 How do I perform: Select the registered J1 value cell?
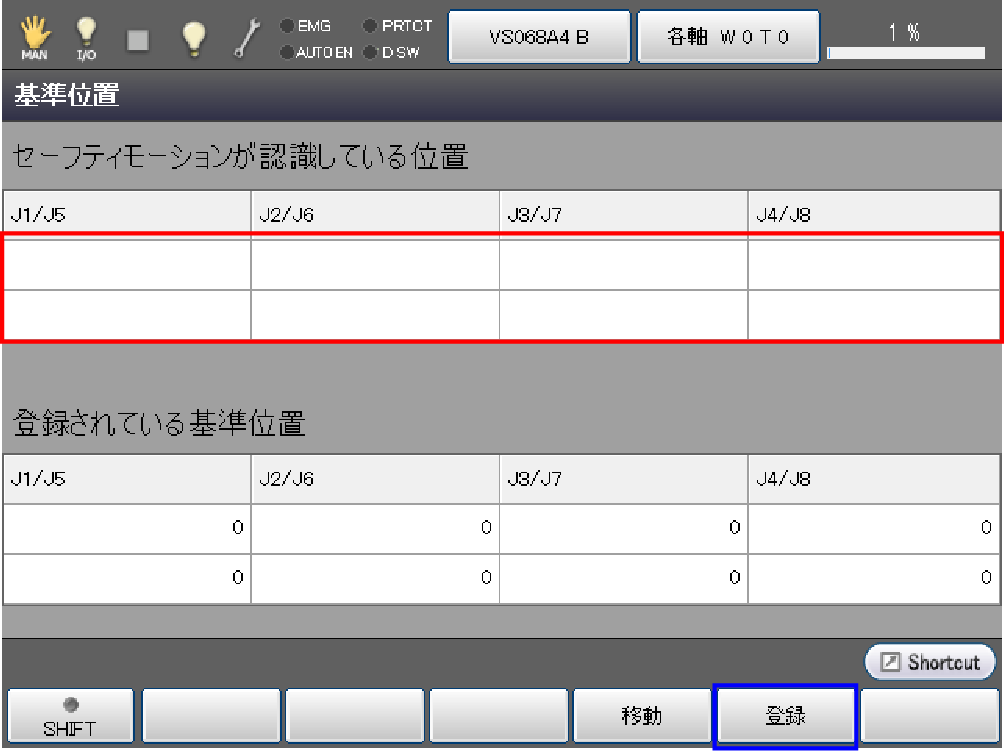pyautogui.click(x=127, y=528)
